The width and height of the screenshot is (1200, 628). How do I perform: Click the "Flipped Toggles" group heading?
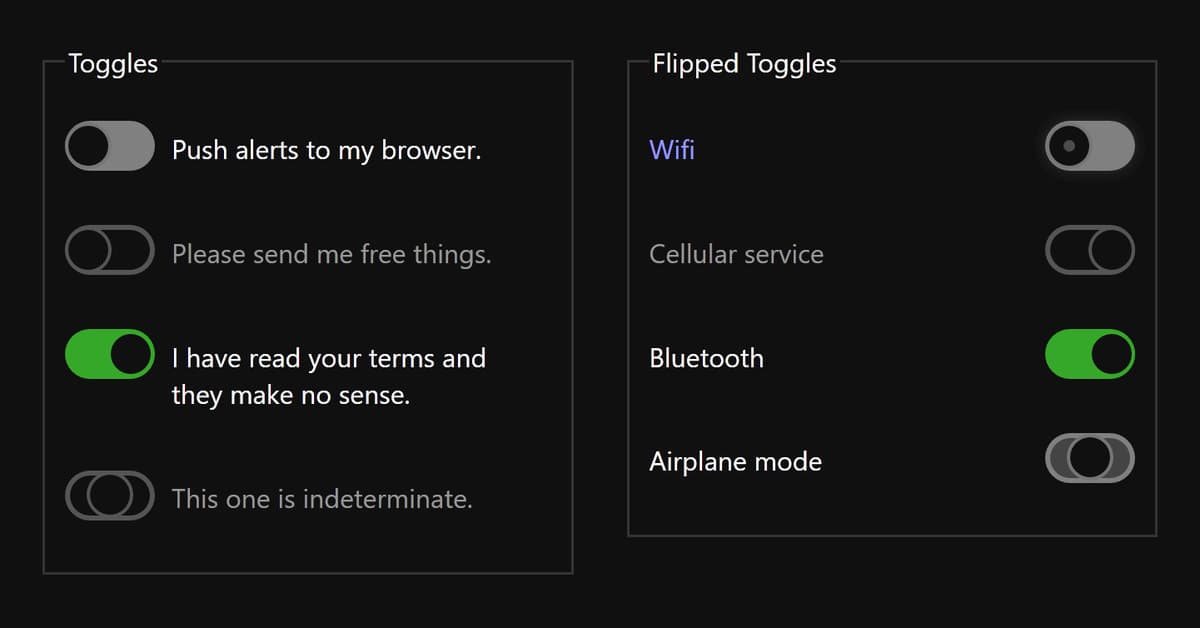(x=744, y=64)
